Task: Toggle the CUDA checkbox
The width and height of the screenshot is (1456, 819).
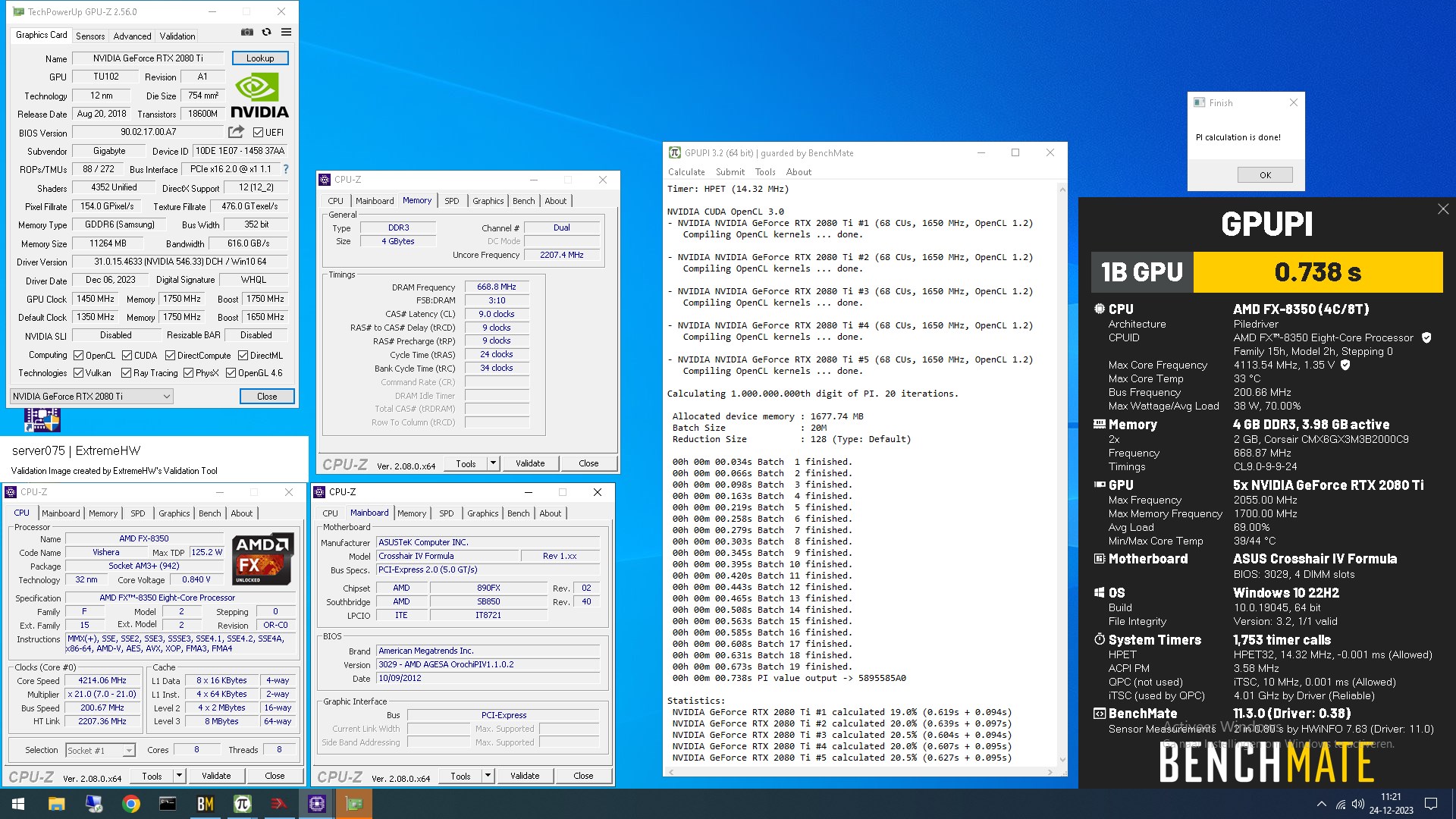Action: 127,356
